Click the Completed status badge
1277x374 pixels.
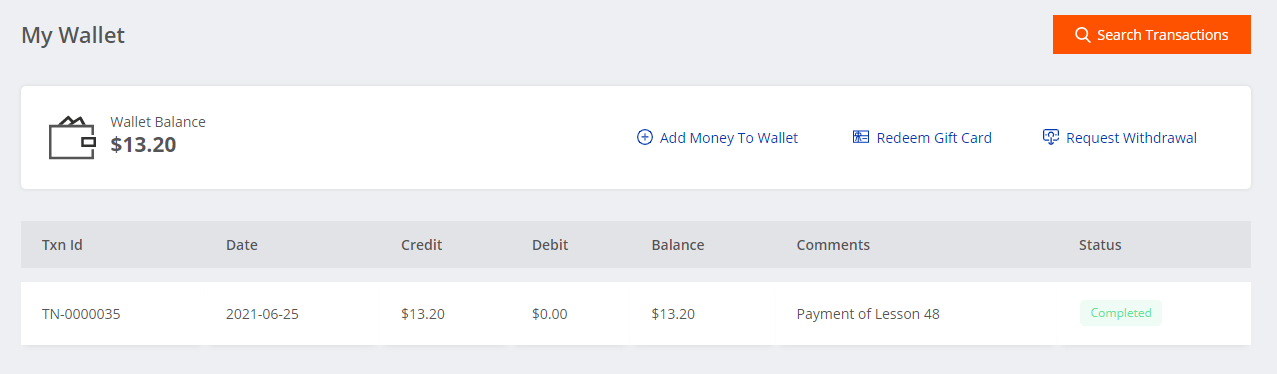click(1121, 313)
